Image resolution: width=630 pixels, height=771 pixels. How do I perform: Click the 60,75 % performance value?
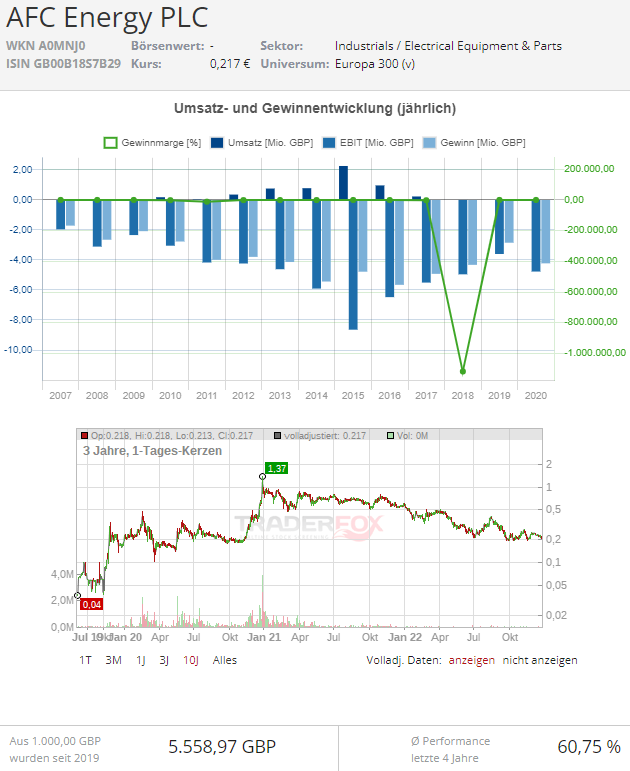(x=589, y=746)
